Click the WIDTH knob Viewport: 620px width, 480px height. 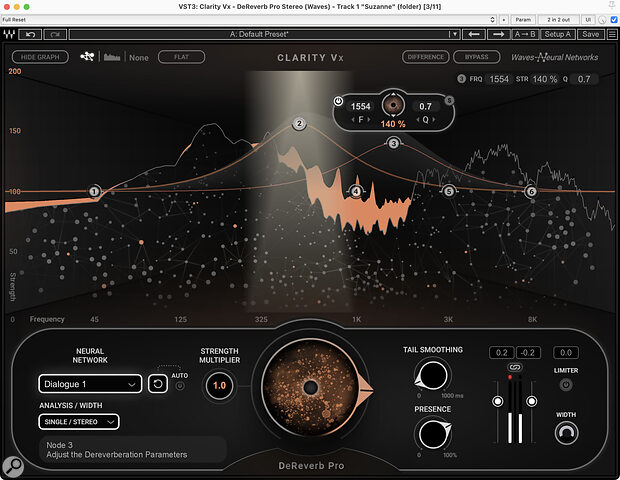(566, 433)
